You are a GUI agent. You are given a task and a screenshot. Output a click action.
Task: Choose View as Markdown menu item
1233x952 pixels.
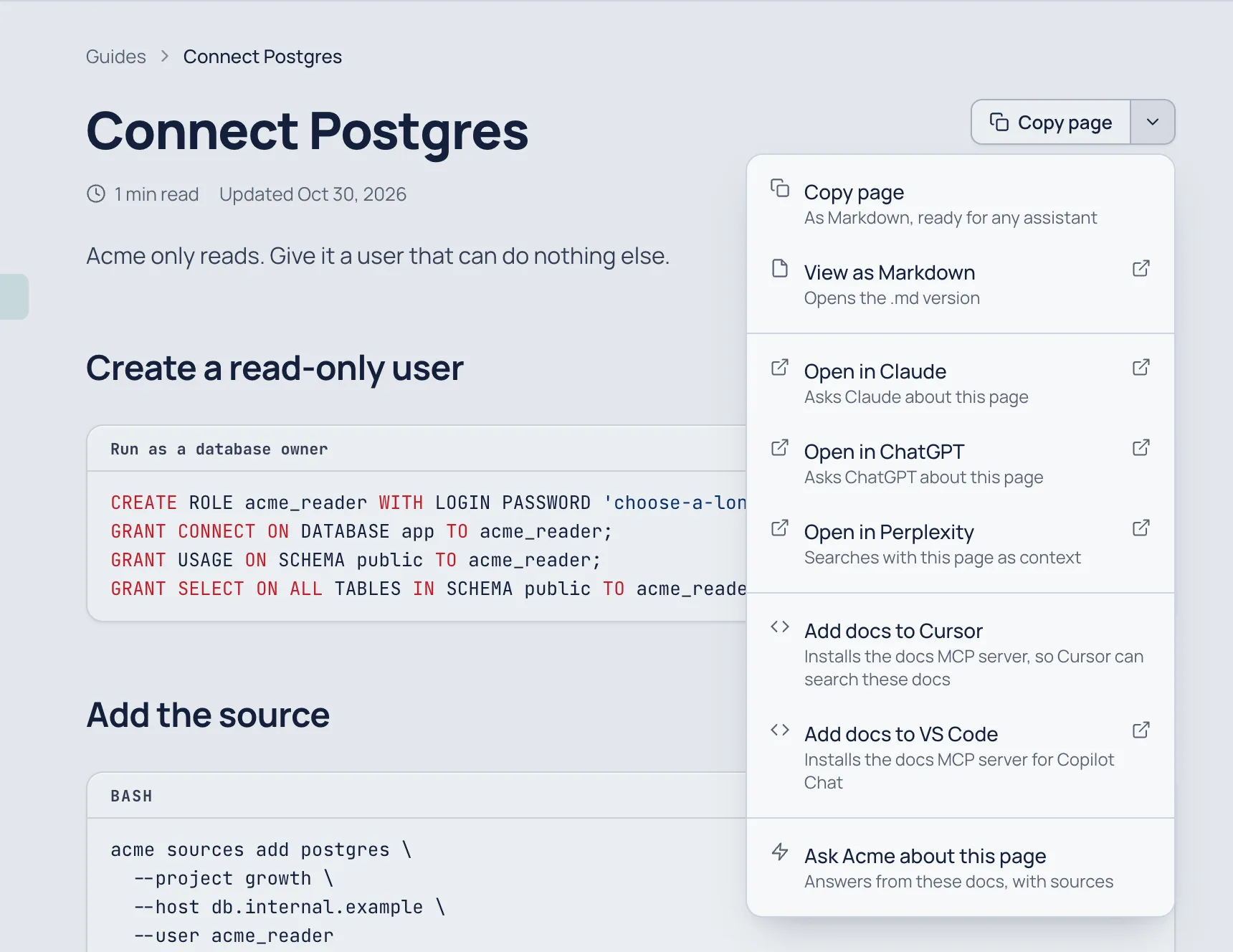pyautogui.click(x=961, y=285)
